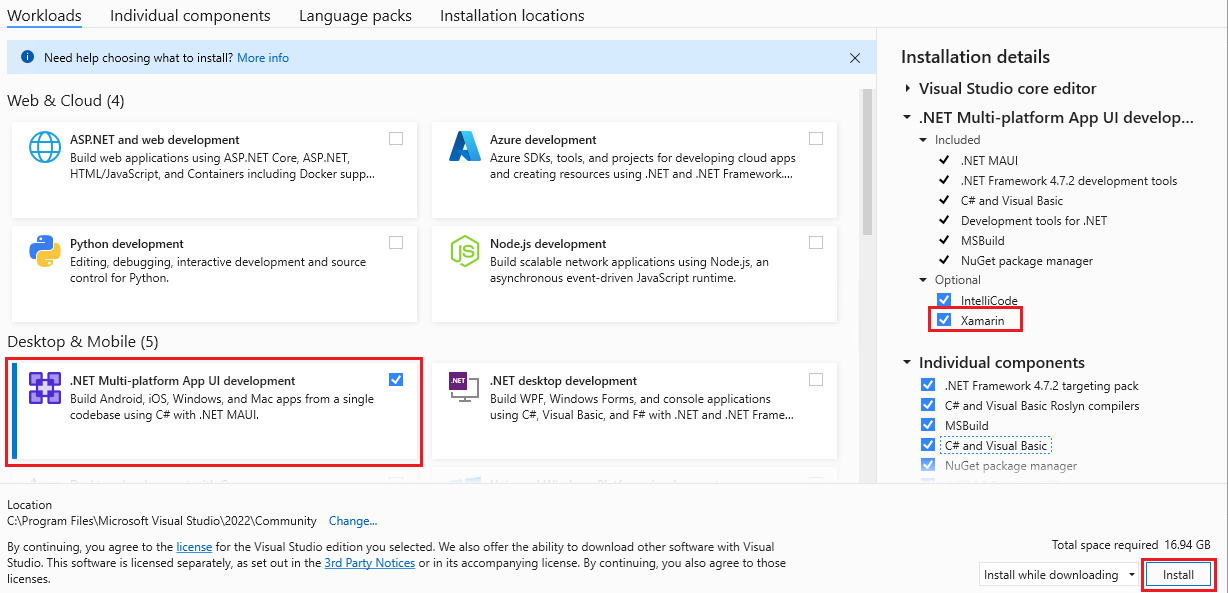Click the Install button

coord(1179,574)
